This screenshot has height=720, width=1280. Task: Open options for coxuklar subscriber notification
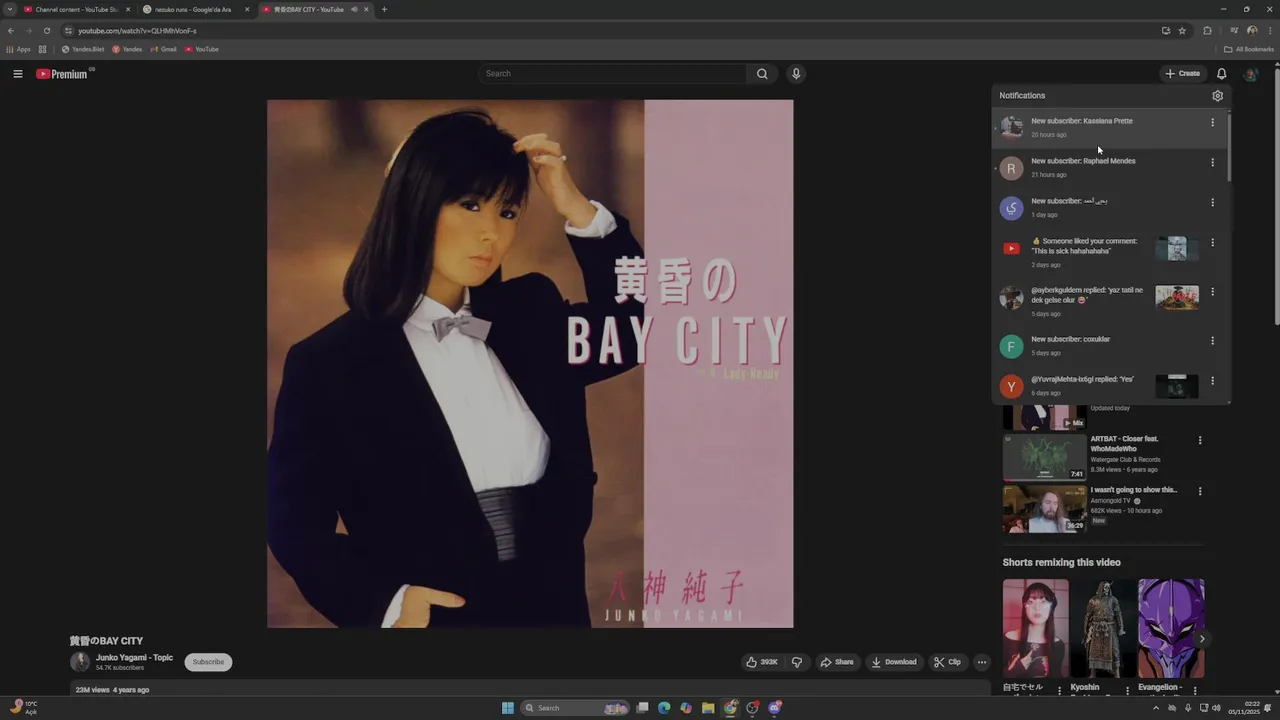coord(1212,341)
